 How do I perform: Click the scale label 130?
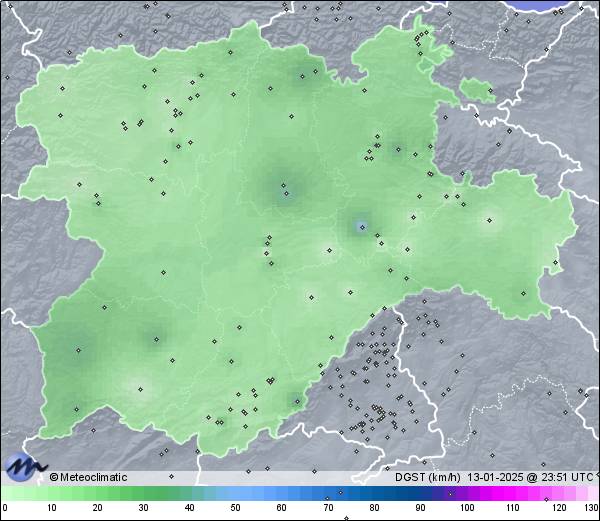(x=592, y=508)
